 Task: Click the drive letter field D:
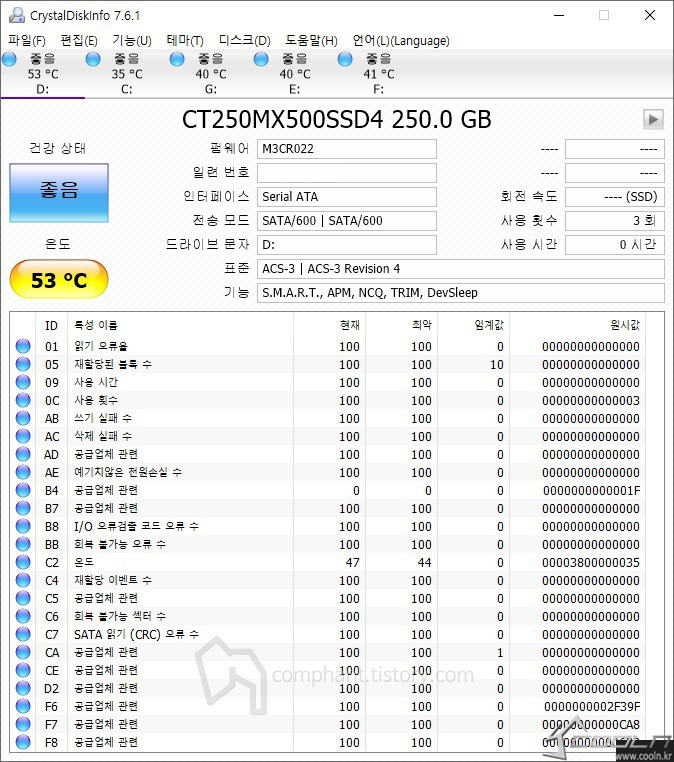point(346,244)
